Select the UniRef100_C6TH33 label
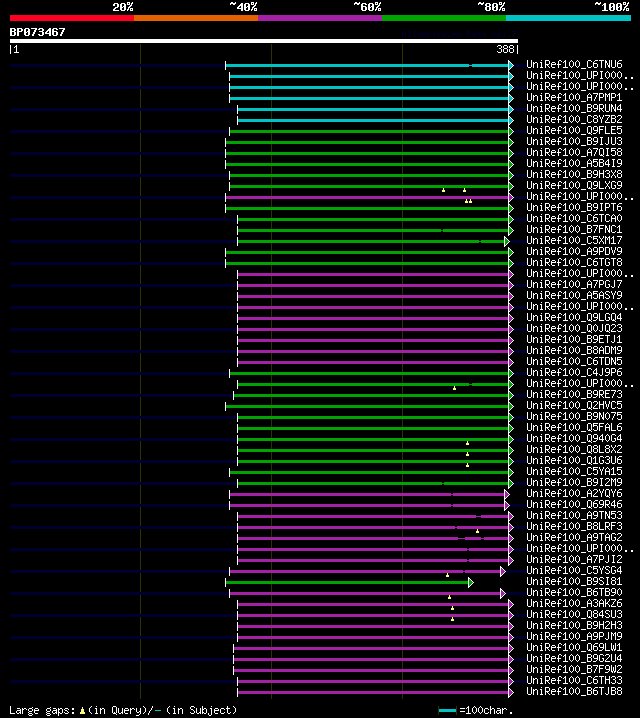The width and height of the screenshot is (640, 718). click(574, 680)
